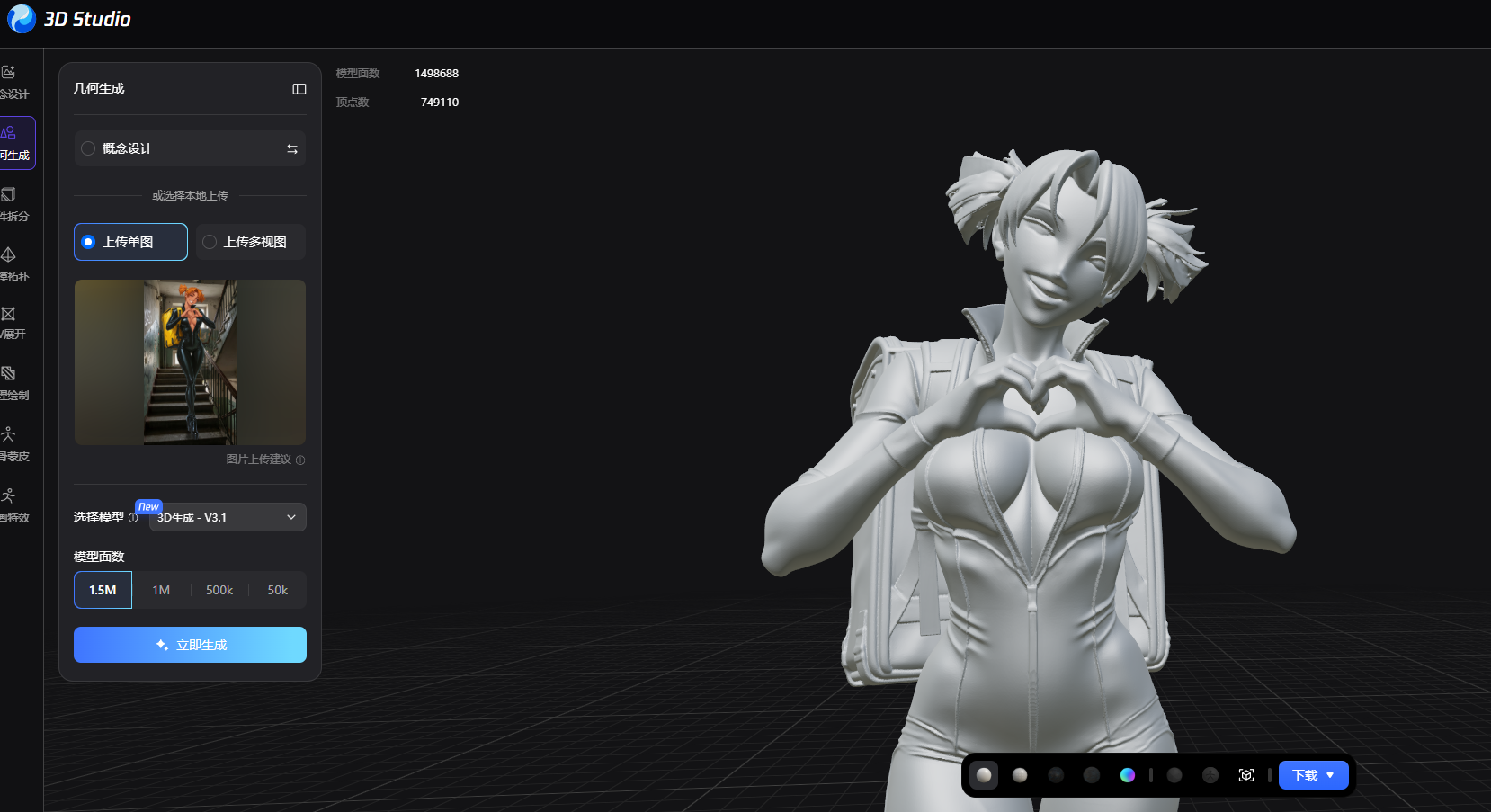Click the 1498688 face count value
Screen dimensions: 1491x812
(436, 74)
